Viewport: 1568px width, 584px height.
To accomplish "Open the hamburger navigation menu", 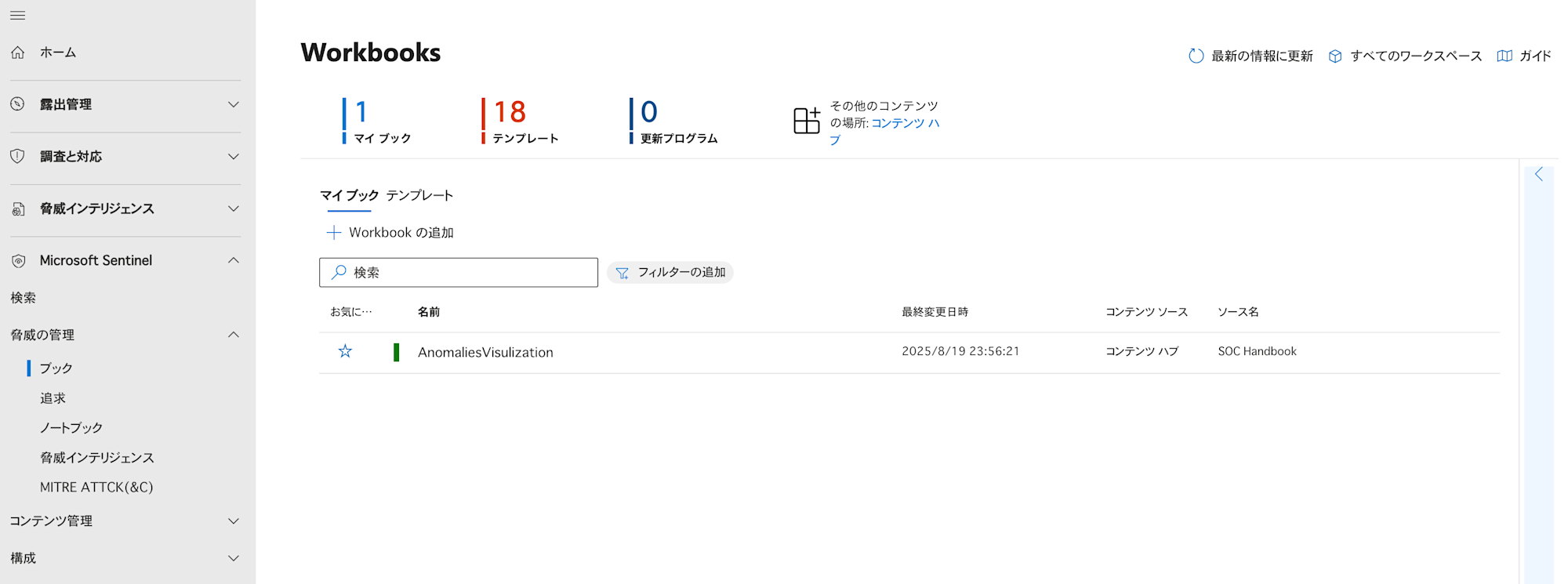I will (x=17, y=15).
